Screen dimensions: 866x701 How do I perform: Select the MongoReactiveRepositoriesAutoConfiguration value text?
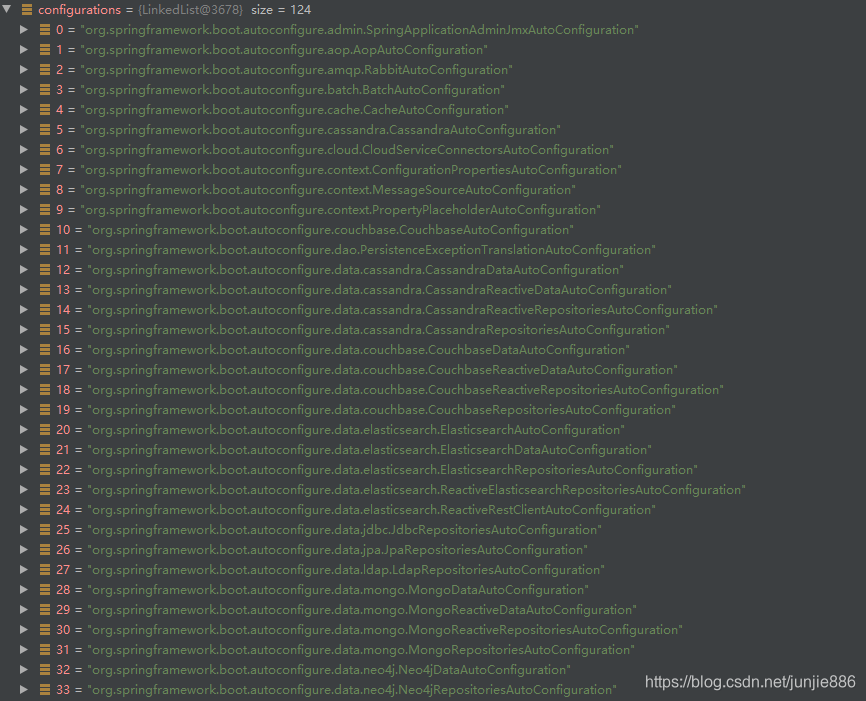coord(385,630)
